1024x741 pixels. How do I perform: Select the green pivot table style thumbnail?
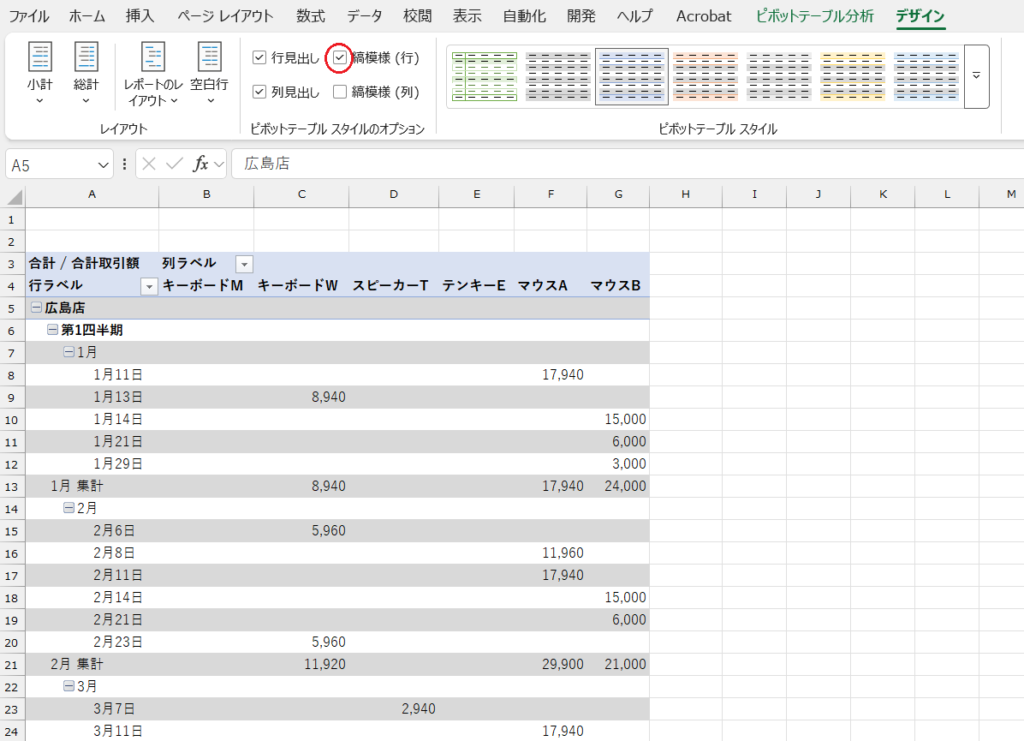click(x=484, y=76)
